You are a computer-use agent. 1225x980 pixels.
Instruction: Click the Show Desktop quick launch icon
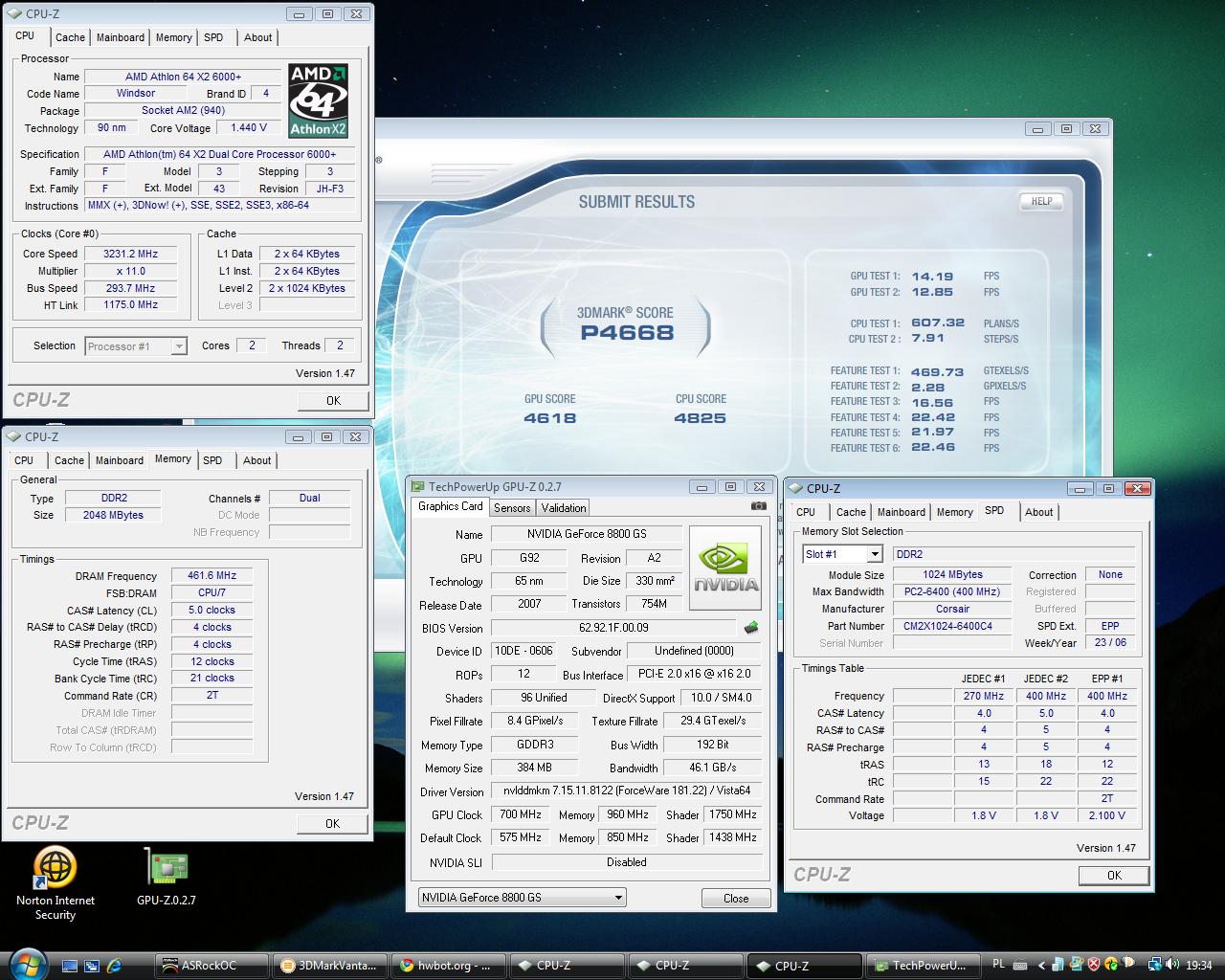tap(70, 966)
